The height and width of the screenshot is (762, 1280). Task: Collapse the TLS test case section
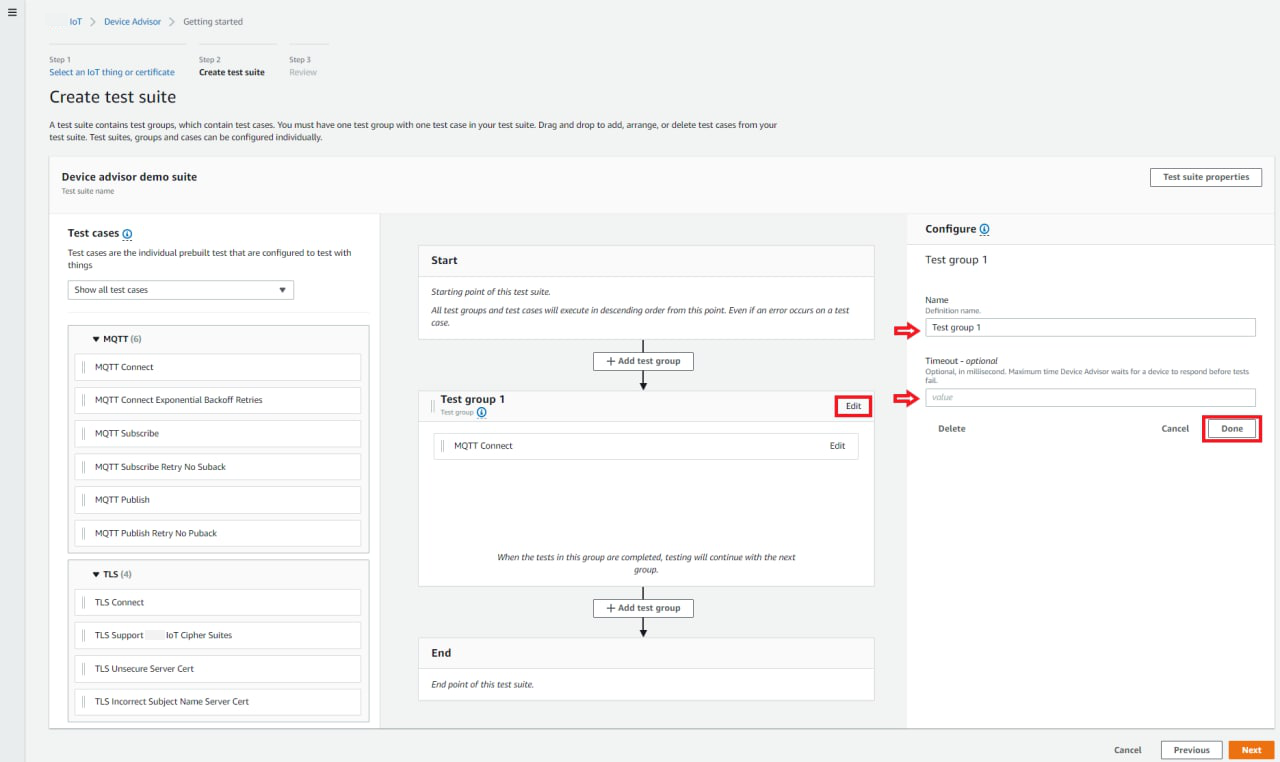click(x=96, y=575)
